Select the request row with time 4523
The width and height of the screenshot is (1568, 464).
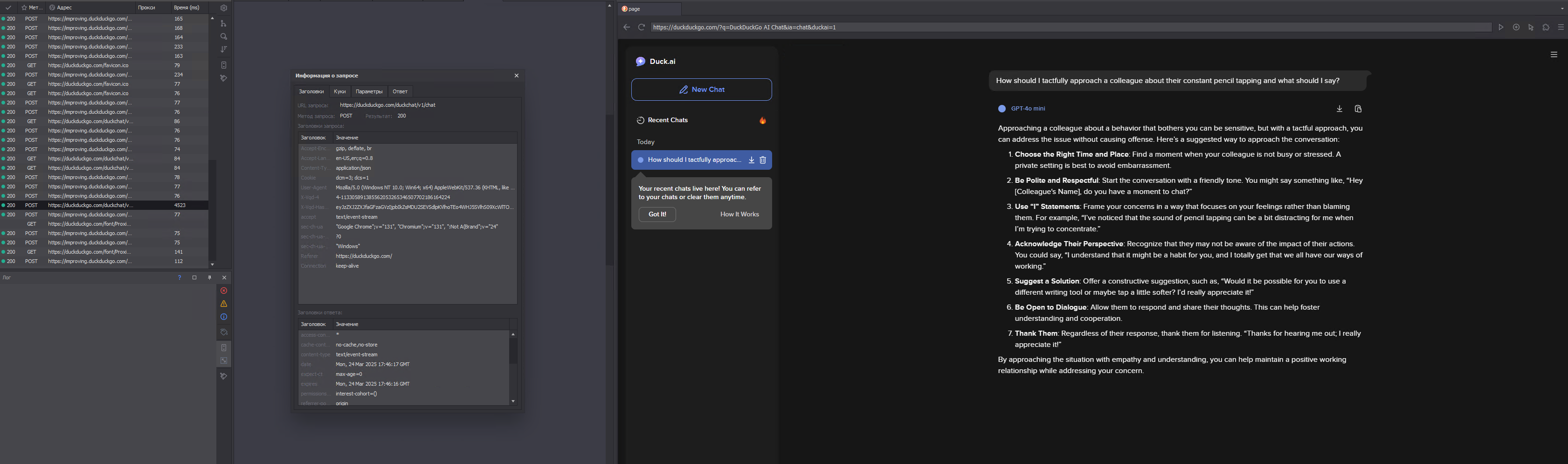(104, 205)
